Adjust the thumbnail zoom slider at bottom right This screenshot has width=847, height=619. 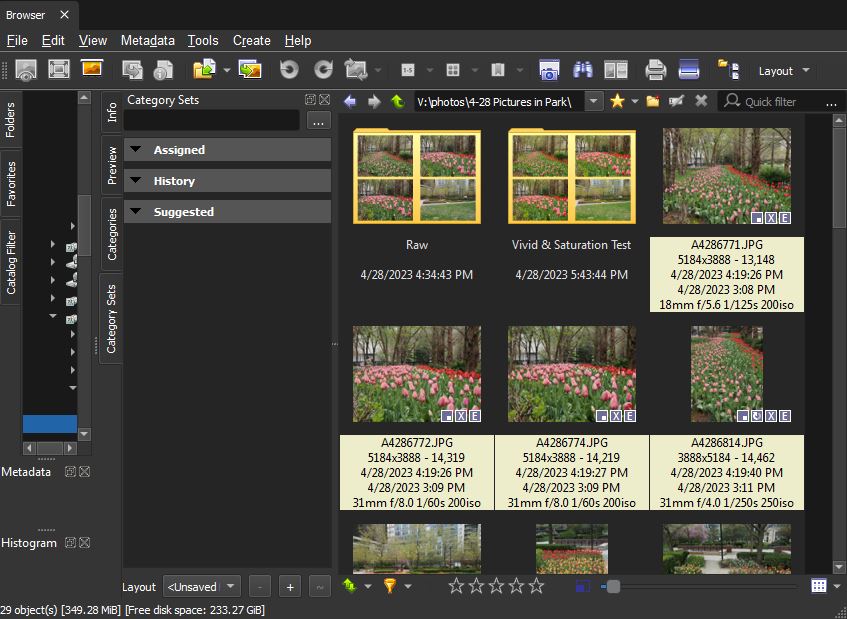(x=612, y=588)
